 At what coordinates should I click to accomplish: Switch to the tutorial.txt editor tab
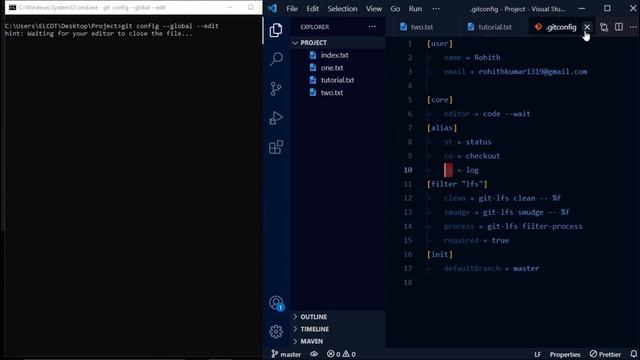(x=494, y=27)
